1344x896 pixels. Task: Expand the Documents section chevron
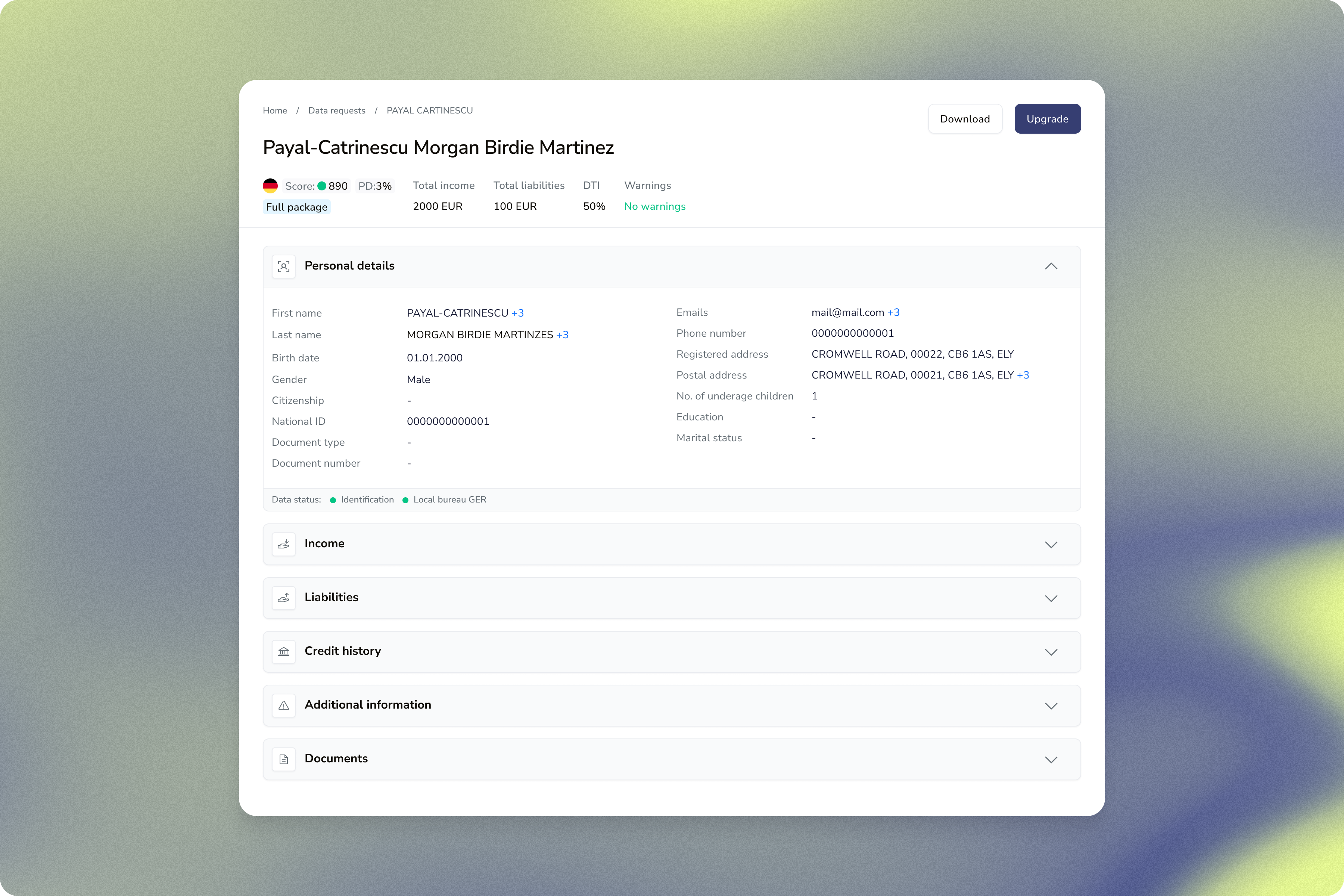tap(1051, 759)
